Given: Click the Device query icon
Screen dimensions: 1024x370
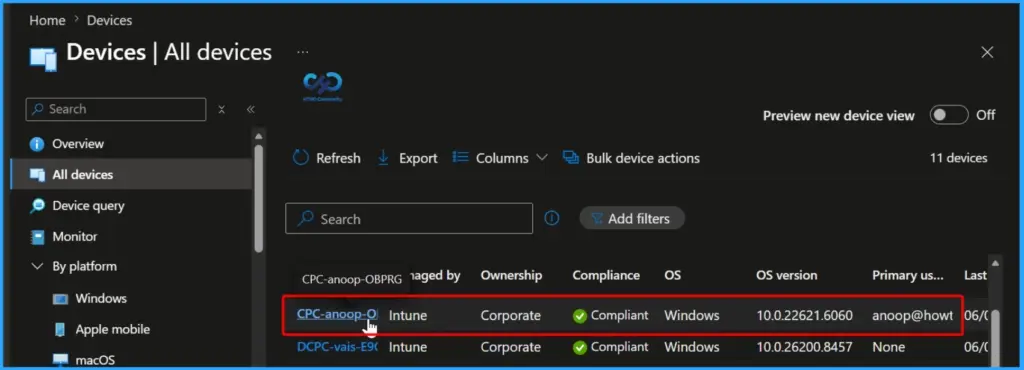Looking at the screenshot, I should [37, 206].
